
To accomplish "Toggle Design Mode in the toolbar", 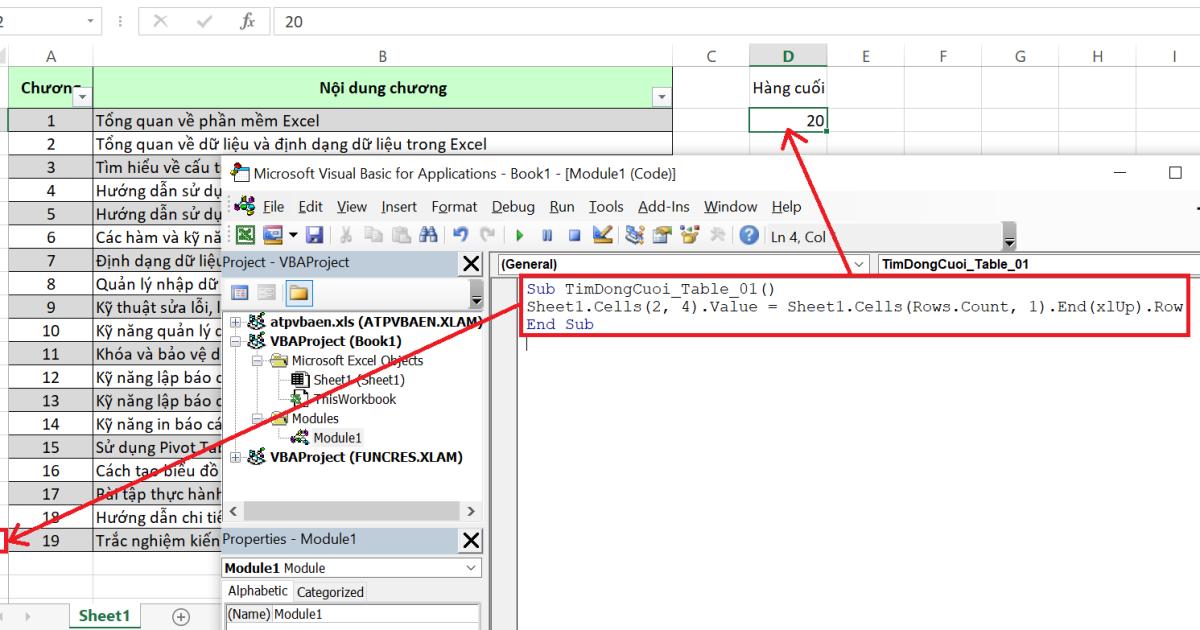I will pyautogui.click(x=600, y=234).
